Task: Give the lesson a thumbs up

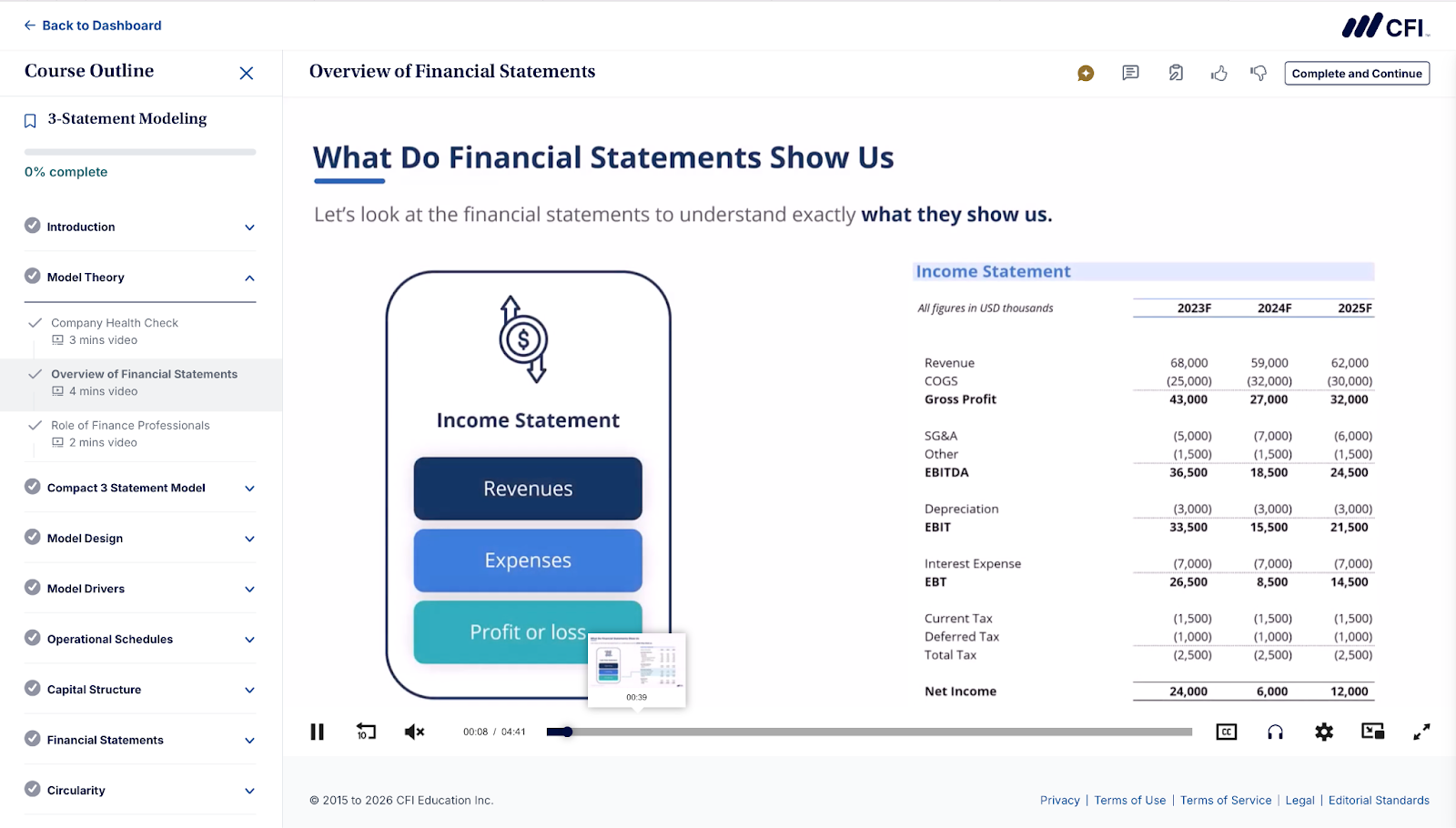Action: coord(1219,73)
